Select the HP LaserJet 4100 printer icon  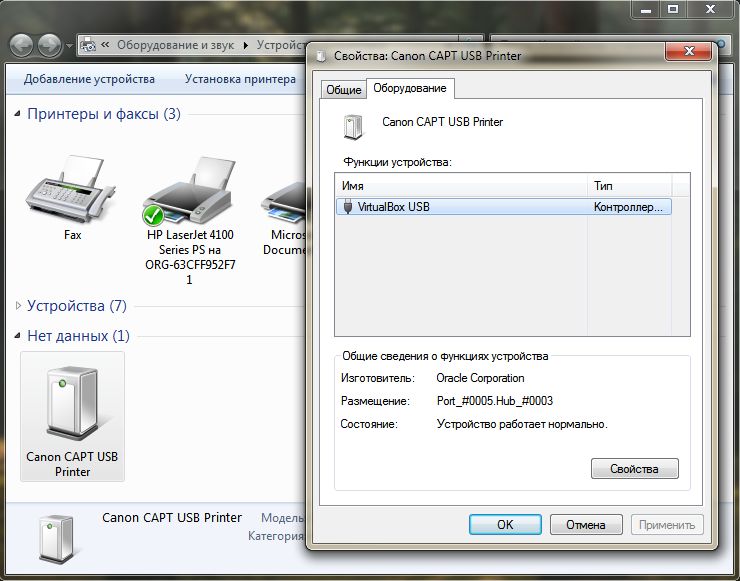click(x=190, y=191)
